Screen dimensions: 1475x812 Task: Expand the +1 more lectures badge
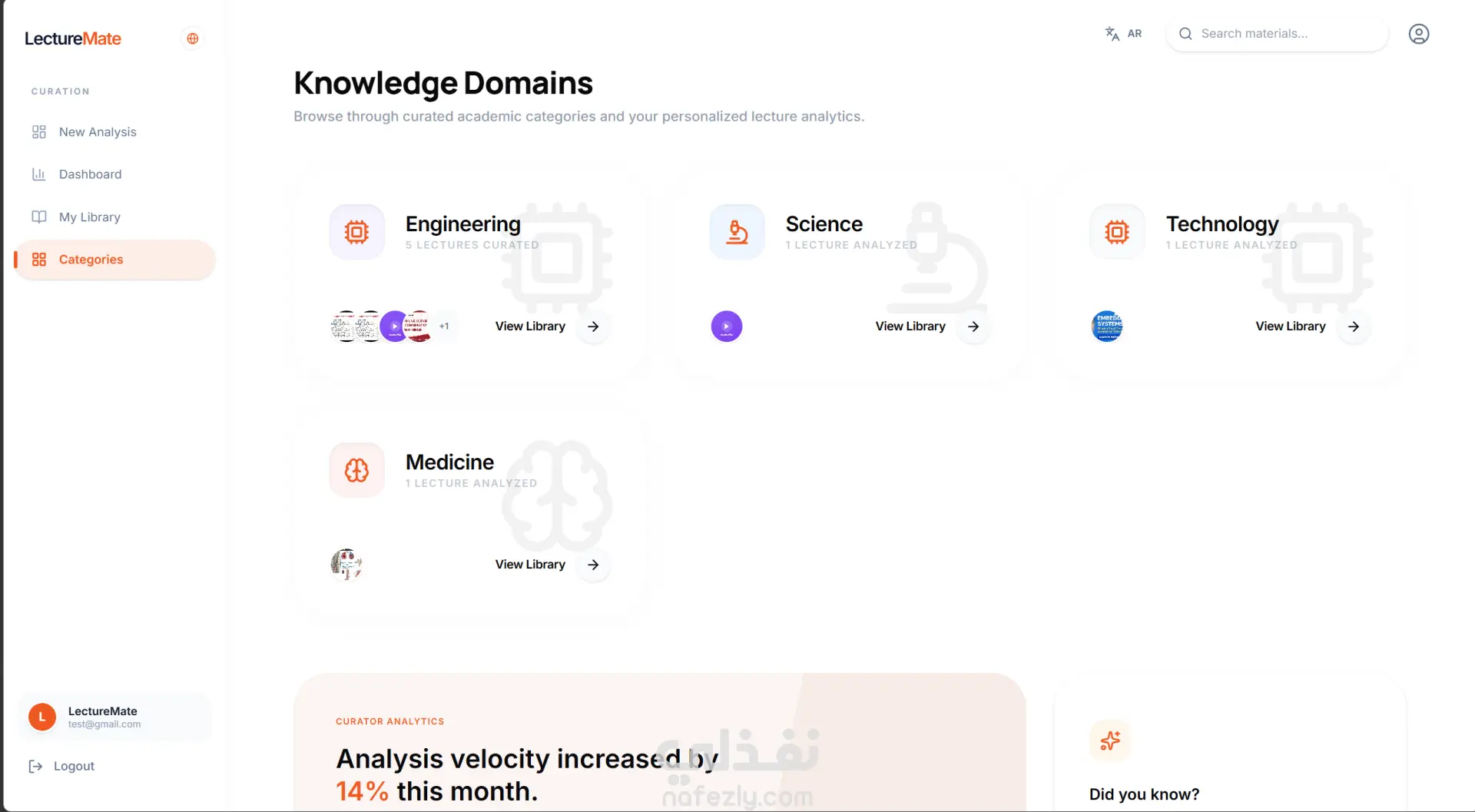[444, 326]
